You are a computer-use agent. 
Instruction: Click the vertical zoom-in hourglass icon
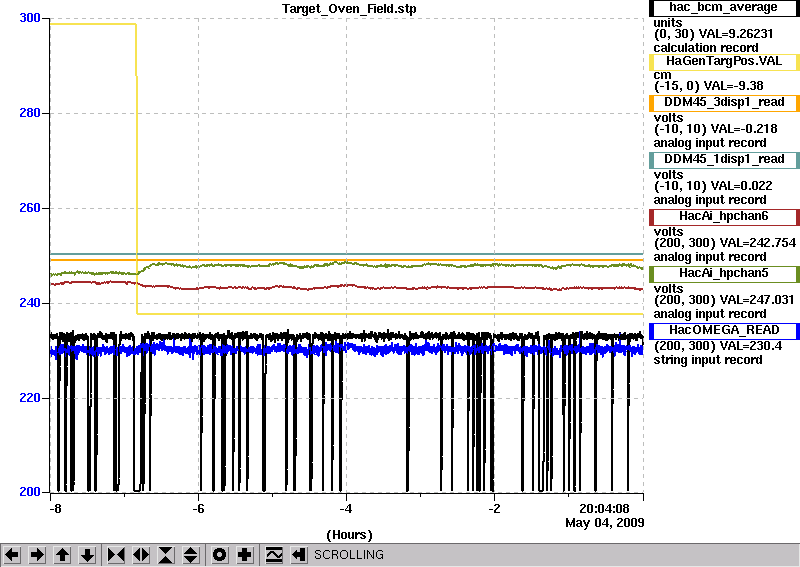tap(166, 555)
